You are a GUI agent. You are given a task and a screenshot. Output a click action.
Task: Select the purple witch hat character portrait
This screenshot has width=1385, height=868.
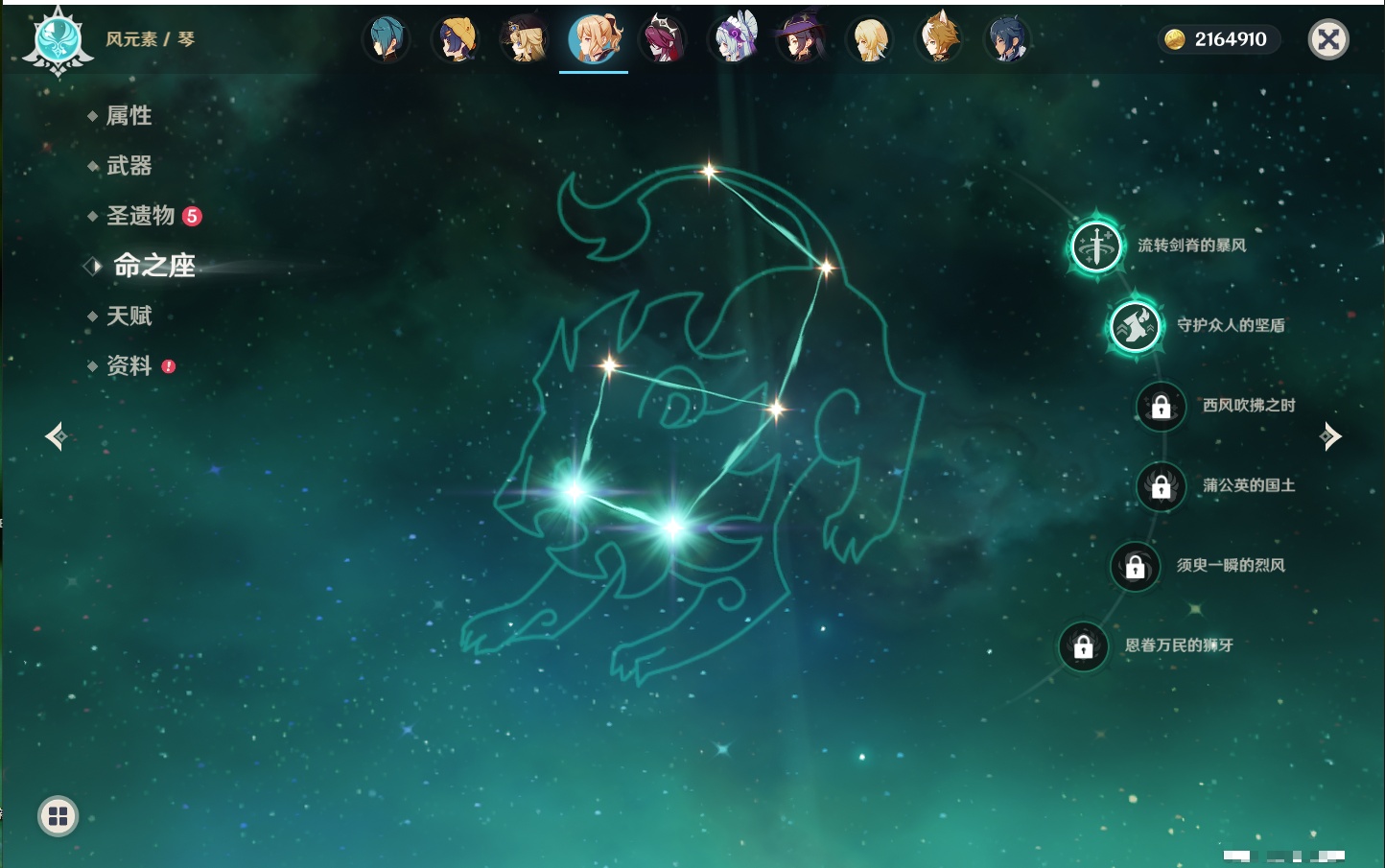(801, 39)
